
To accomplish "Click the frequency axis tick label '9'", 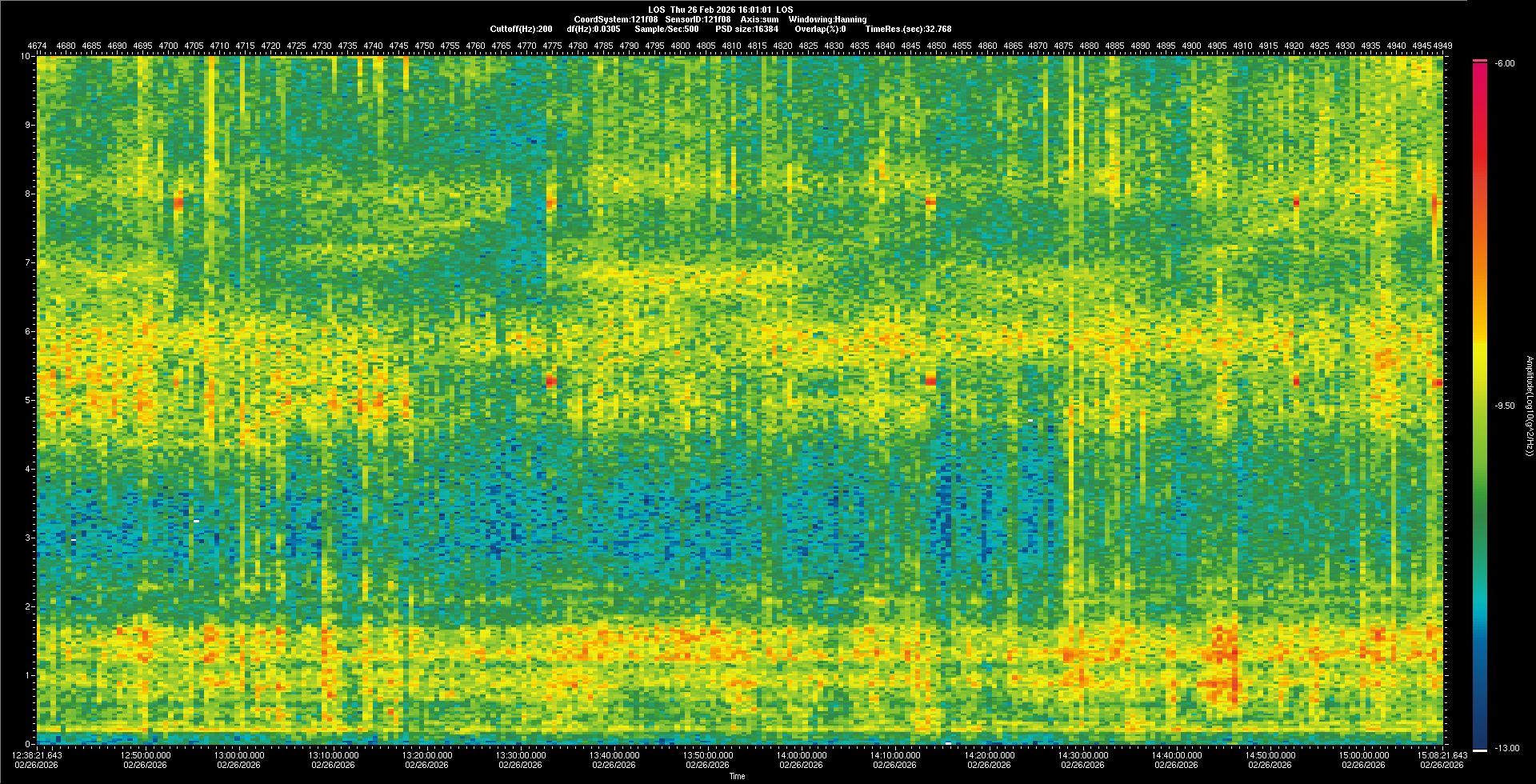I will coord(29,125).
